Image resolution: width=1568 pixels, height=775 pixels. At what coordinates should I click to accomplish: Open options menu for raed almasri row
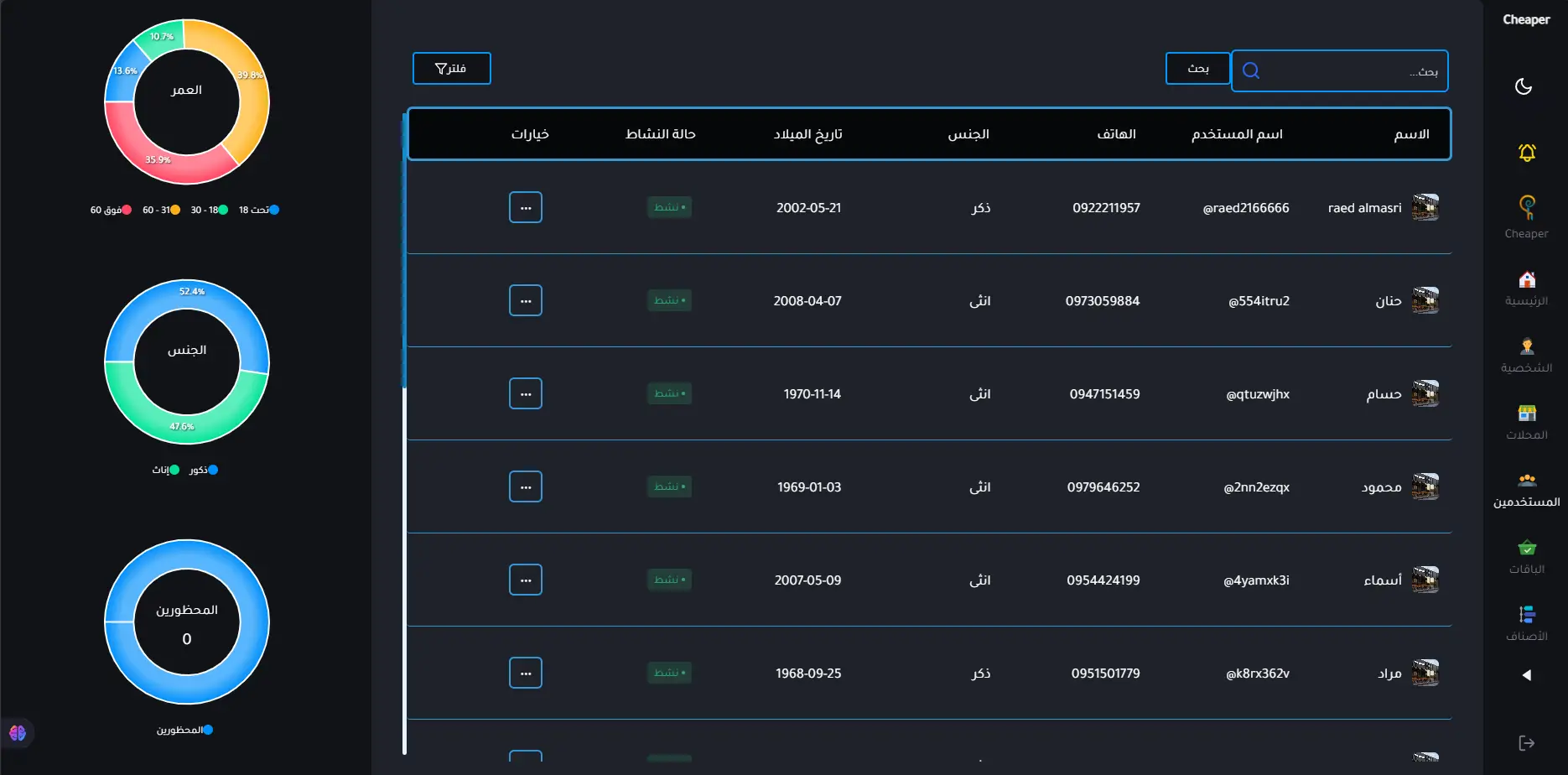[x=525, y=206]
